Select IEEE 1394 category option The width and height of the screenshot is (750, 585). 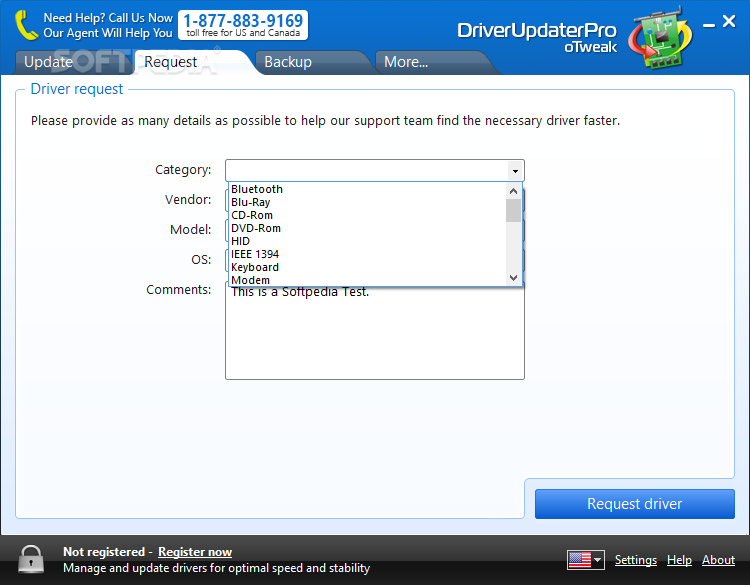[368, 254]
